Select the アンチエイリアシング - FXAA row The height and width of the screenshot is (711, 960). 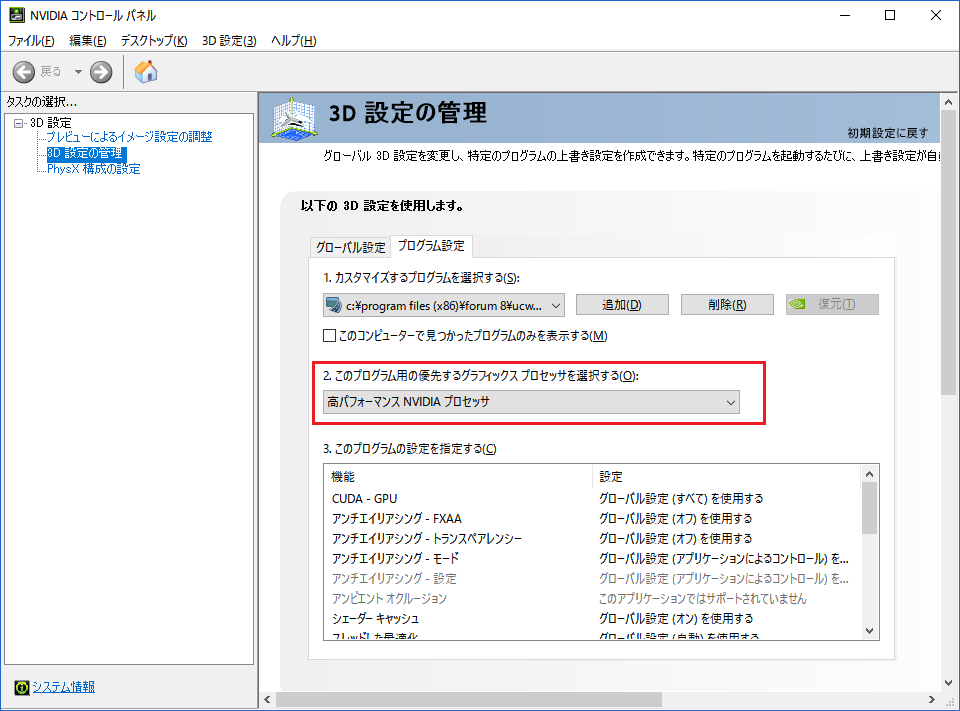pyautogui.click(x=592, y=519)
